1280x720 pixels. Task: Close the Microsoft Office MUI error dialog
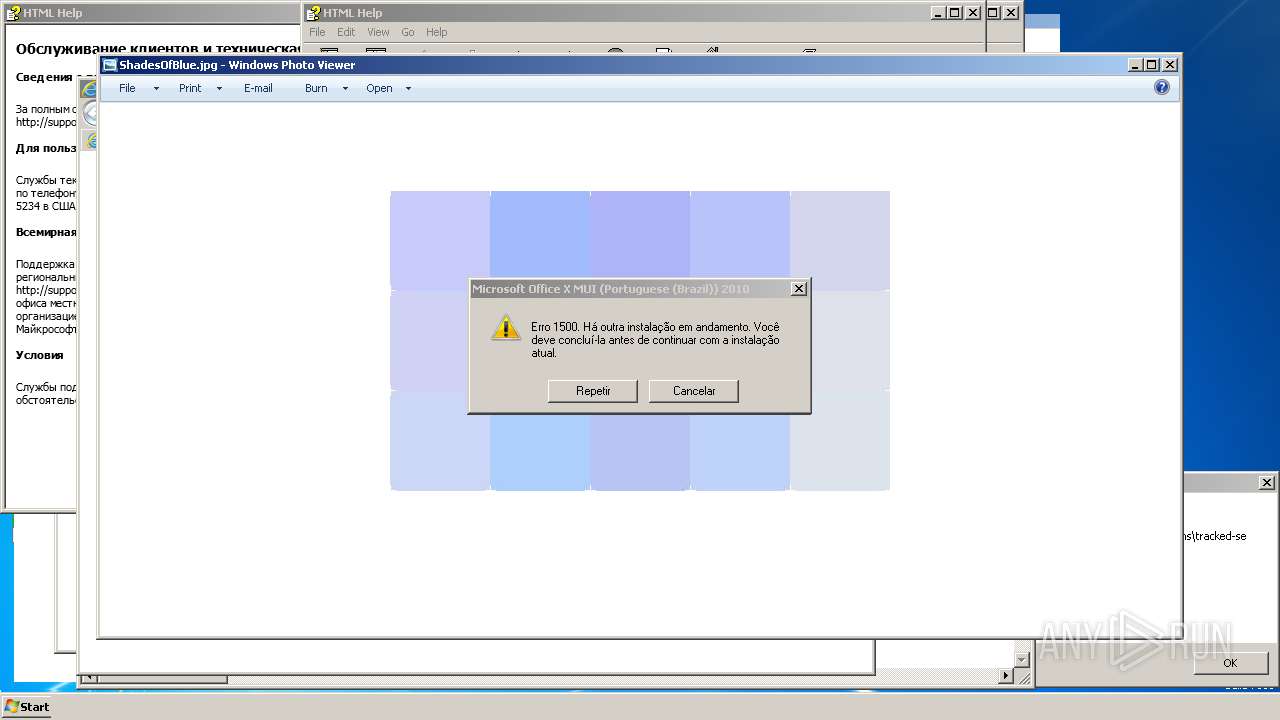pos(798,289)
